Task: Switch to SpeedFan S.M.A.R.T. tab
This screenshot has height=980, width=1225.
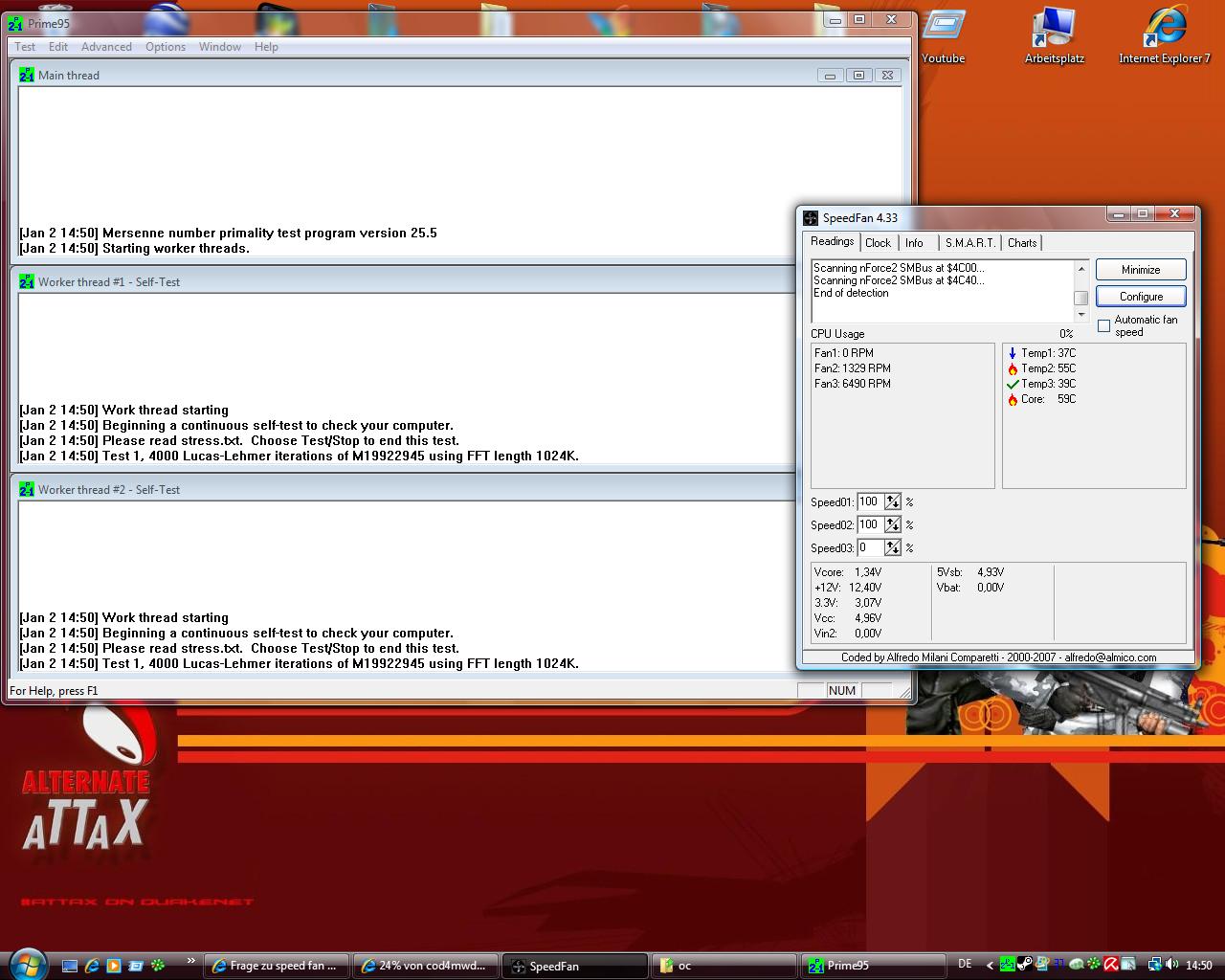Action: (970, 243)
